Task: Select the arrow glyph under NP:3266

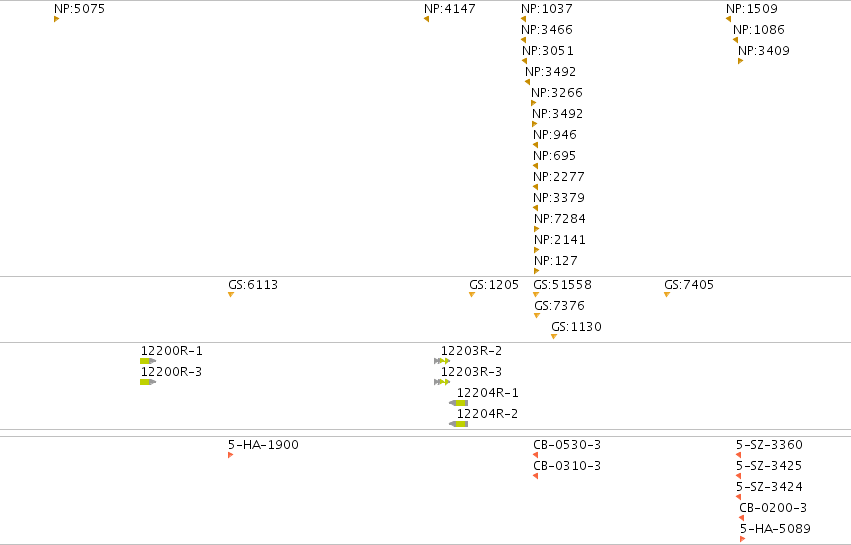Action: tap(534, 103)
